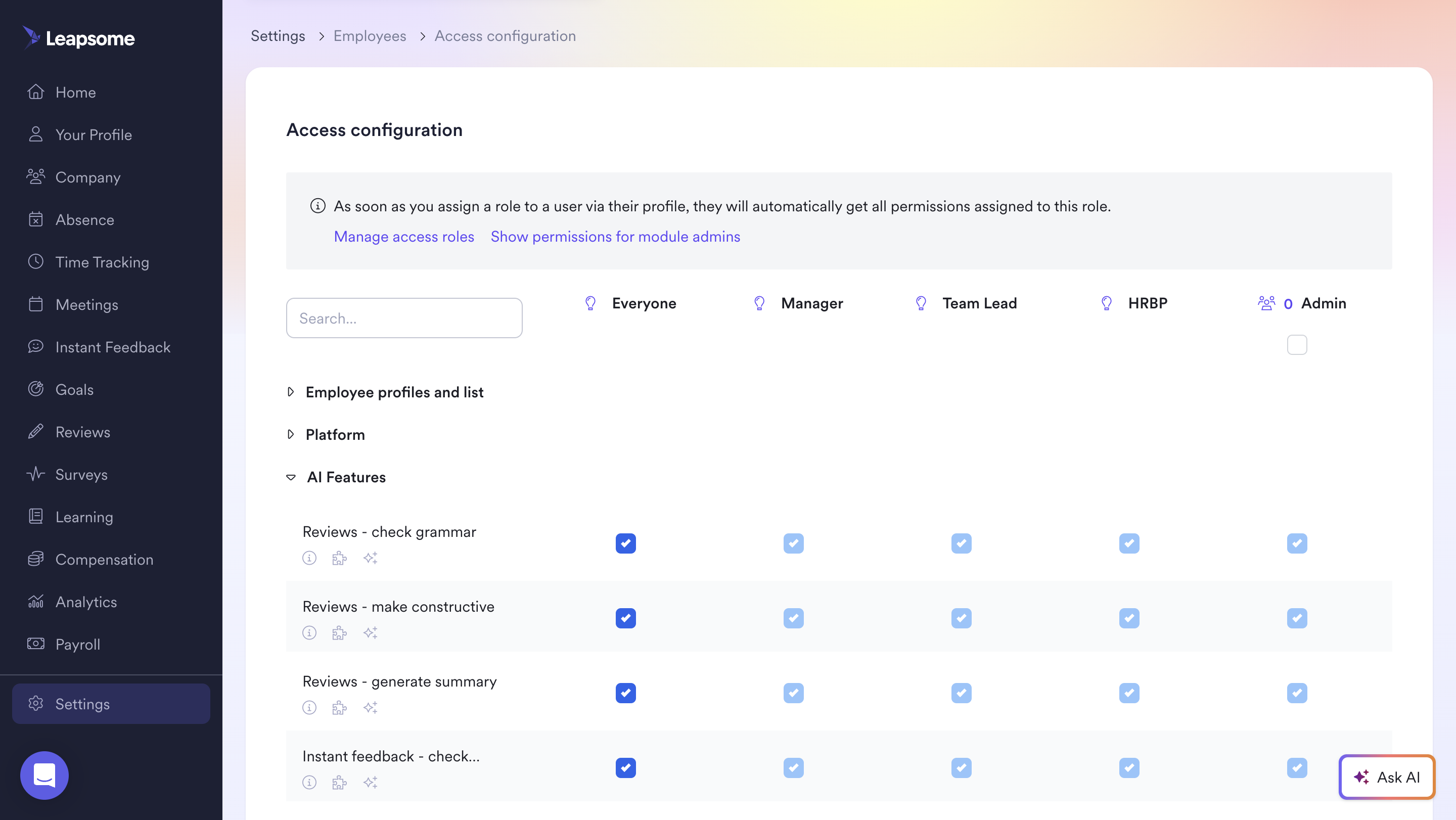The width and height of the screenshot is (1456, 820).
Task: Click the people icon next to Admin
Action: [x=1266, y=303]
